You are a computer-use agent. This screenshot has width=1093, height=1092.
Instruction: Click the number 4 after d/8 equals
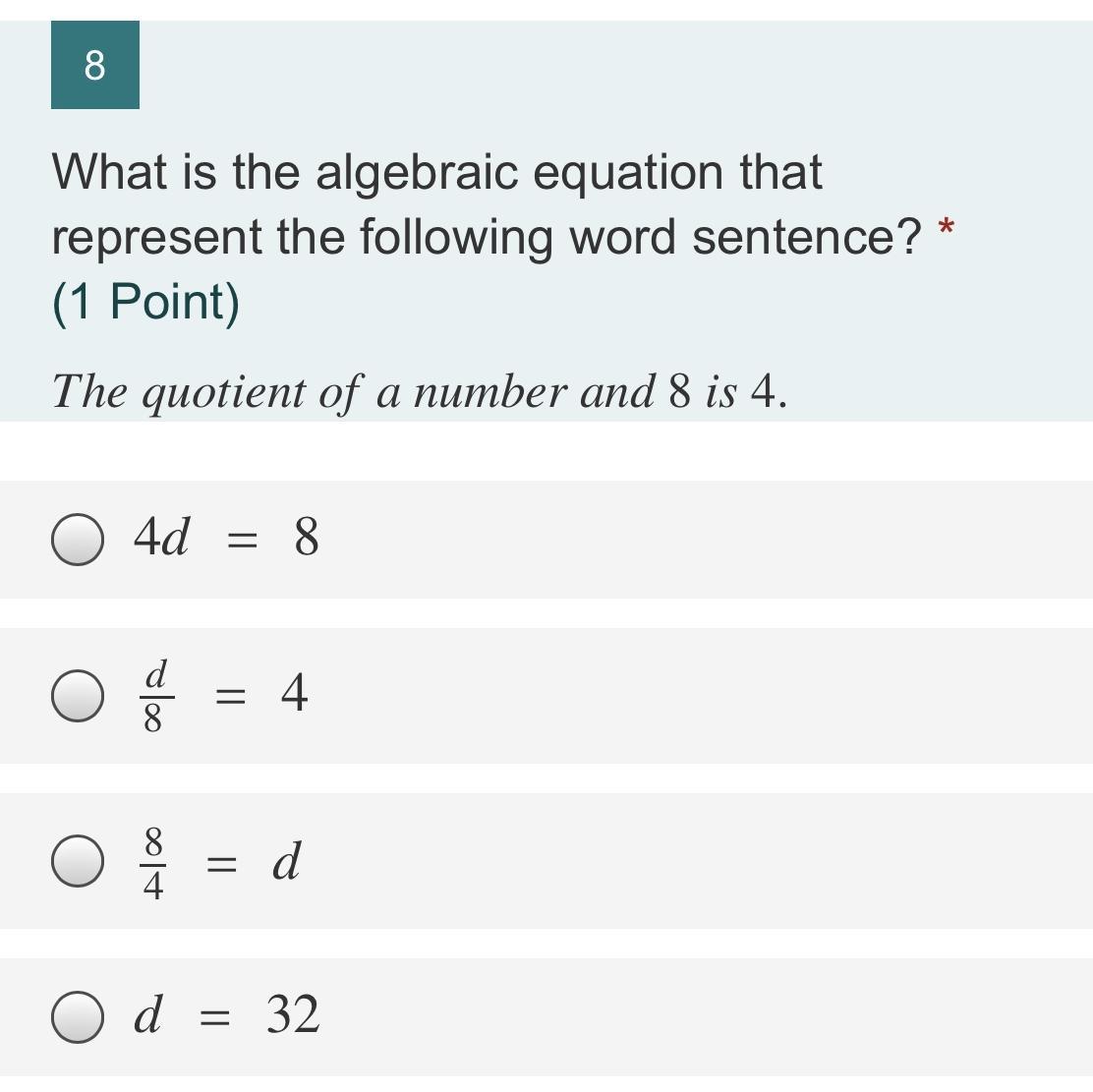point(294,695)
